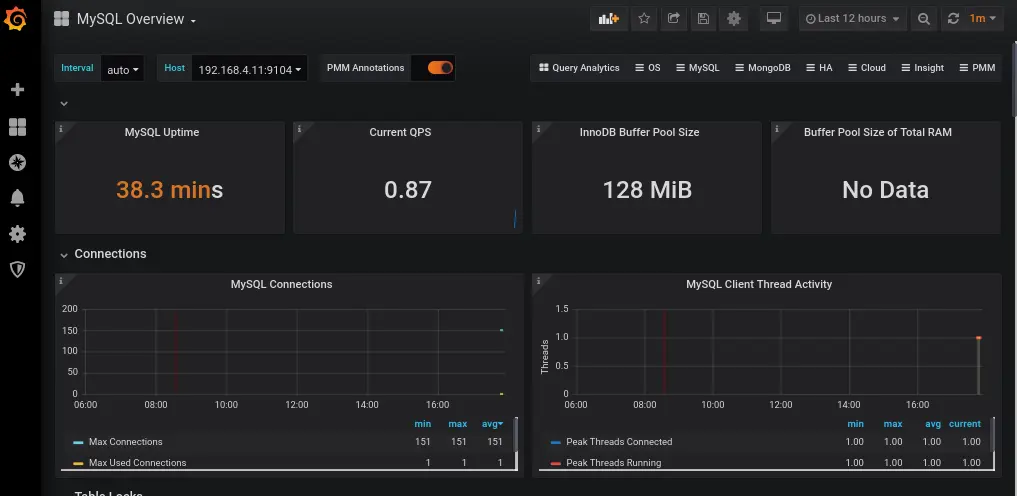Click the Share dashboard icon
The height and width of the screenshot is (496, 1017).
click(x=674, y=19)
